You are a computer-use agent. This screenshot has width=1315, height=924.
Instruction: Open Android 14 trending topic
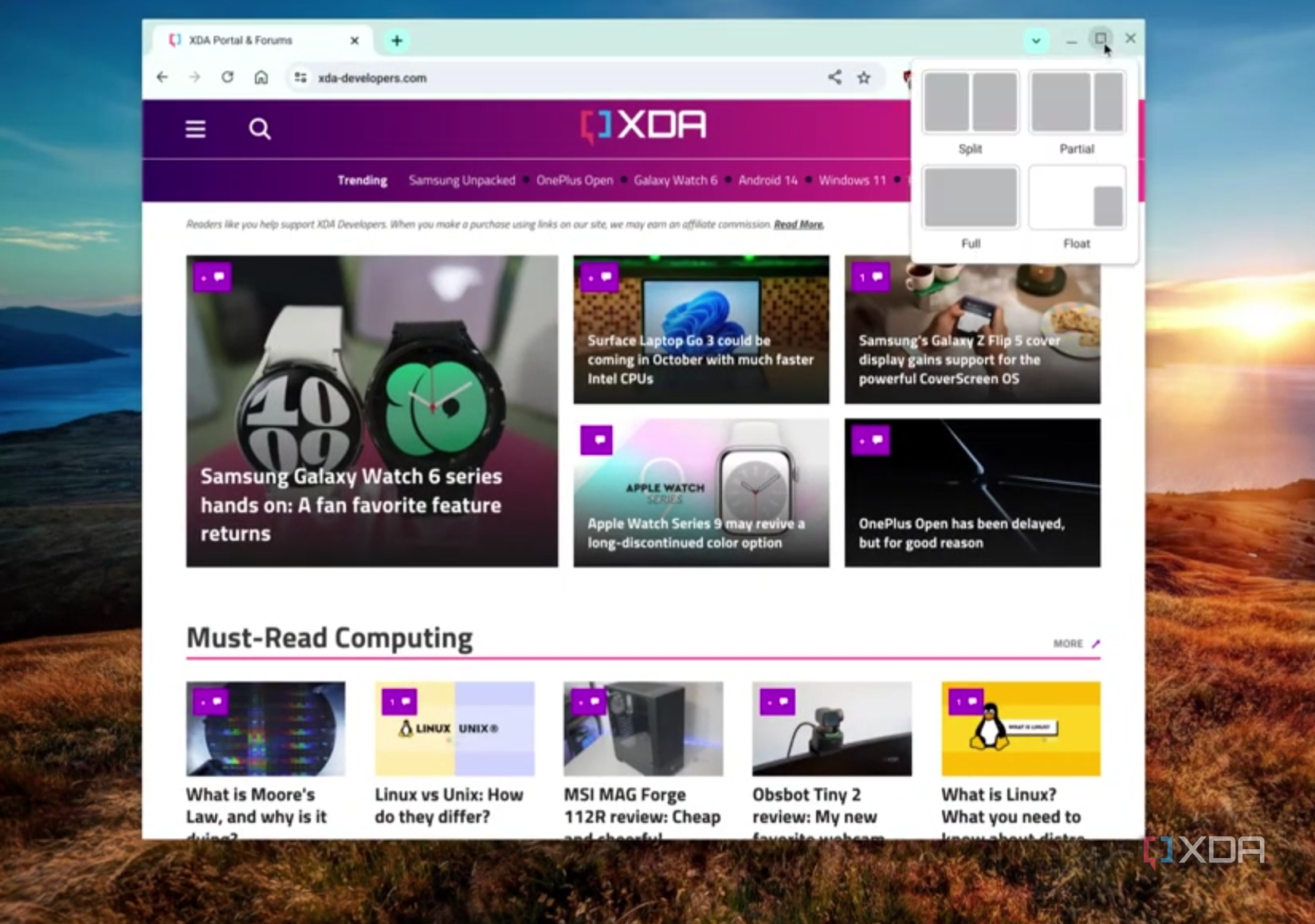(767, 180)
